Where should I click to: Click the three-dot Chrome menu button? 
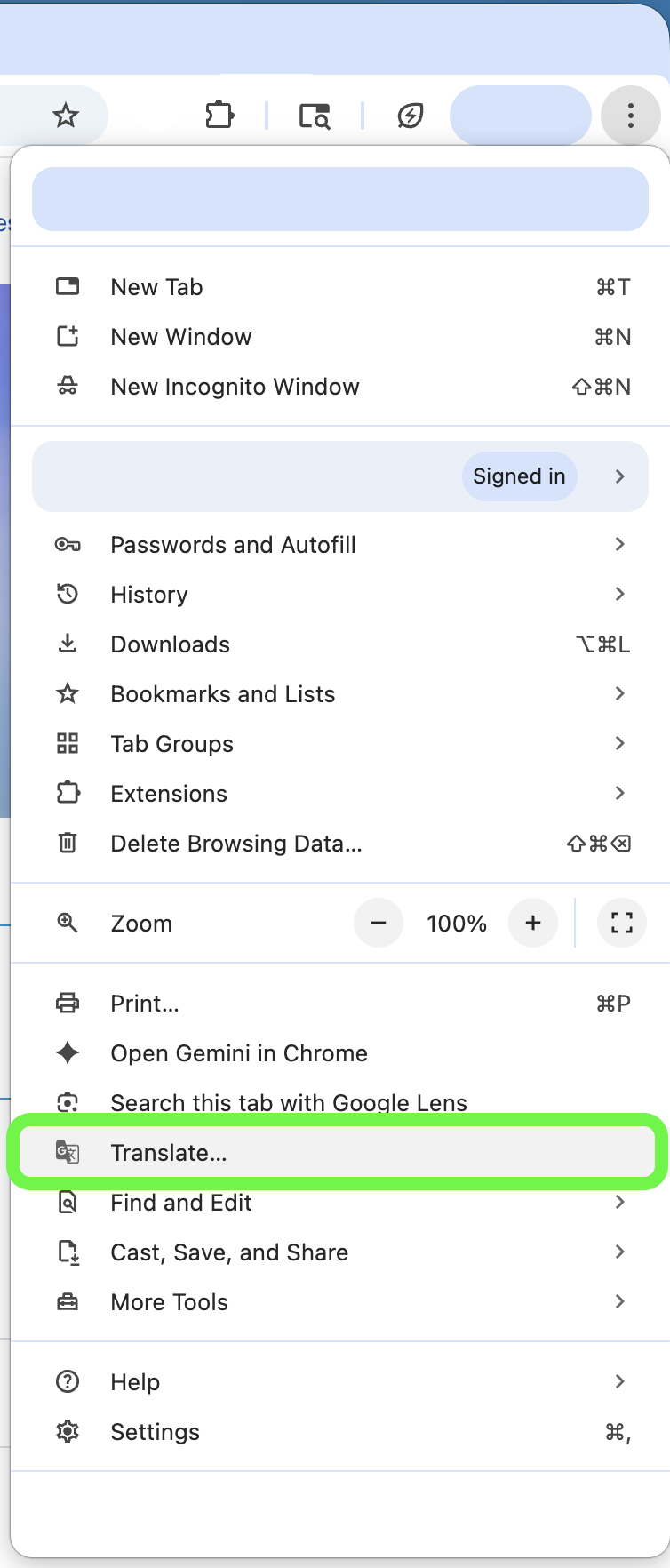631,116
